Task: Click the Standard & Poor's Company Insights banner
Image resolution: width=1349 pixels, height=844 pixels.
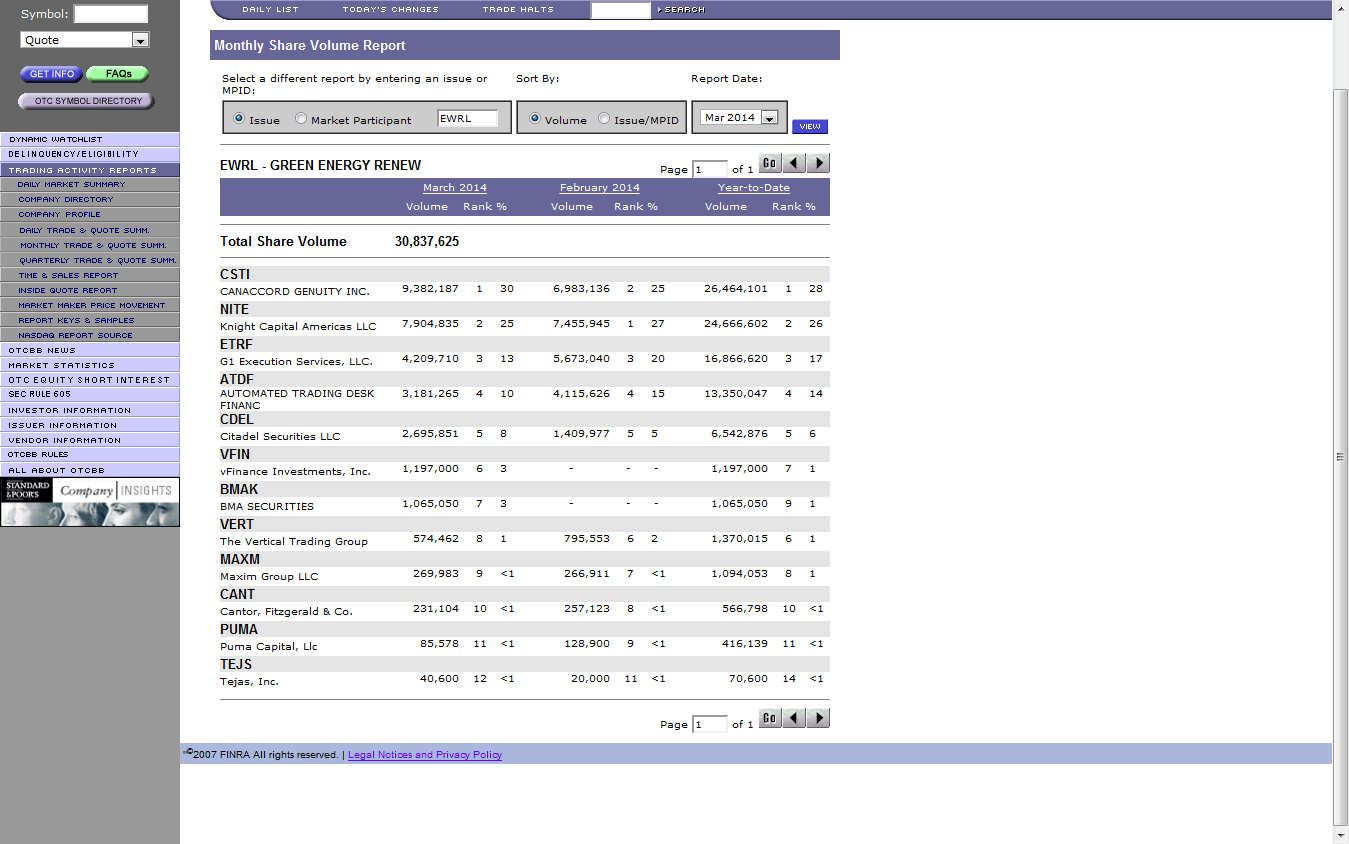Action: pos(90,502)
